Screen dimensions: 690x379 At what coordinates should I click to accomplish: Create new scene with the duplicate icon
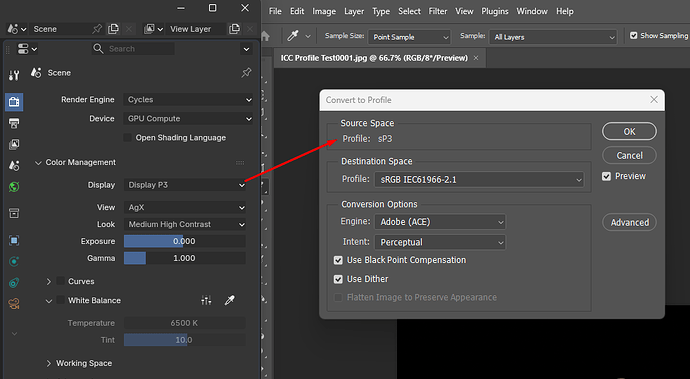click(114, 29)
